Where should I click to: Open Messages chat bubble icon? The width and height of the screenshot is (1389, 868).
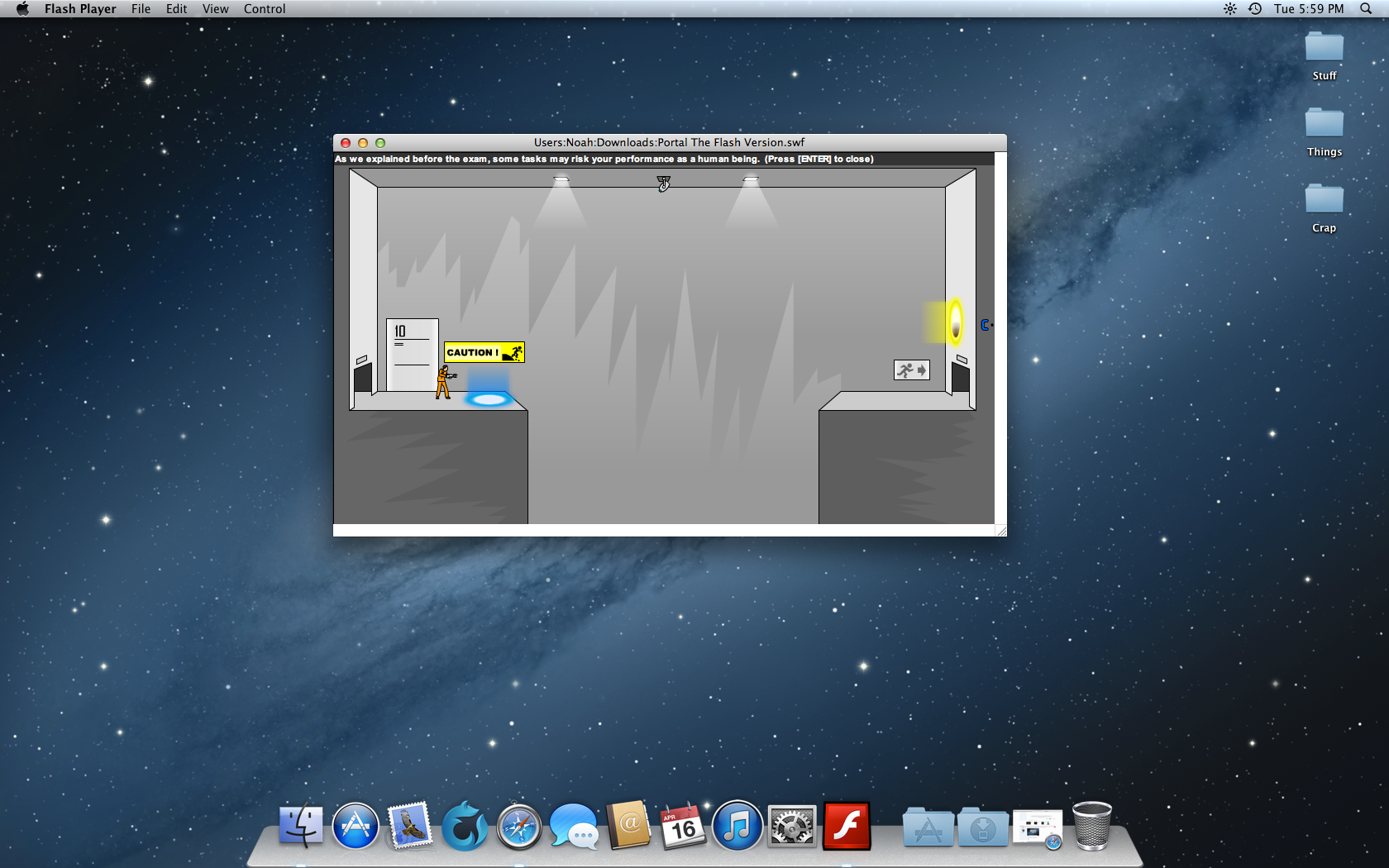coord(574,826)
